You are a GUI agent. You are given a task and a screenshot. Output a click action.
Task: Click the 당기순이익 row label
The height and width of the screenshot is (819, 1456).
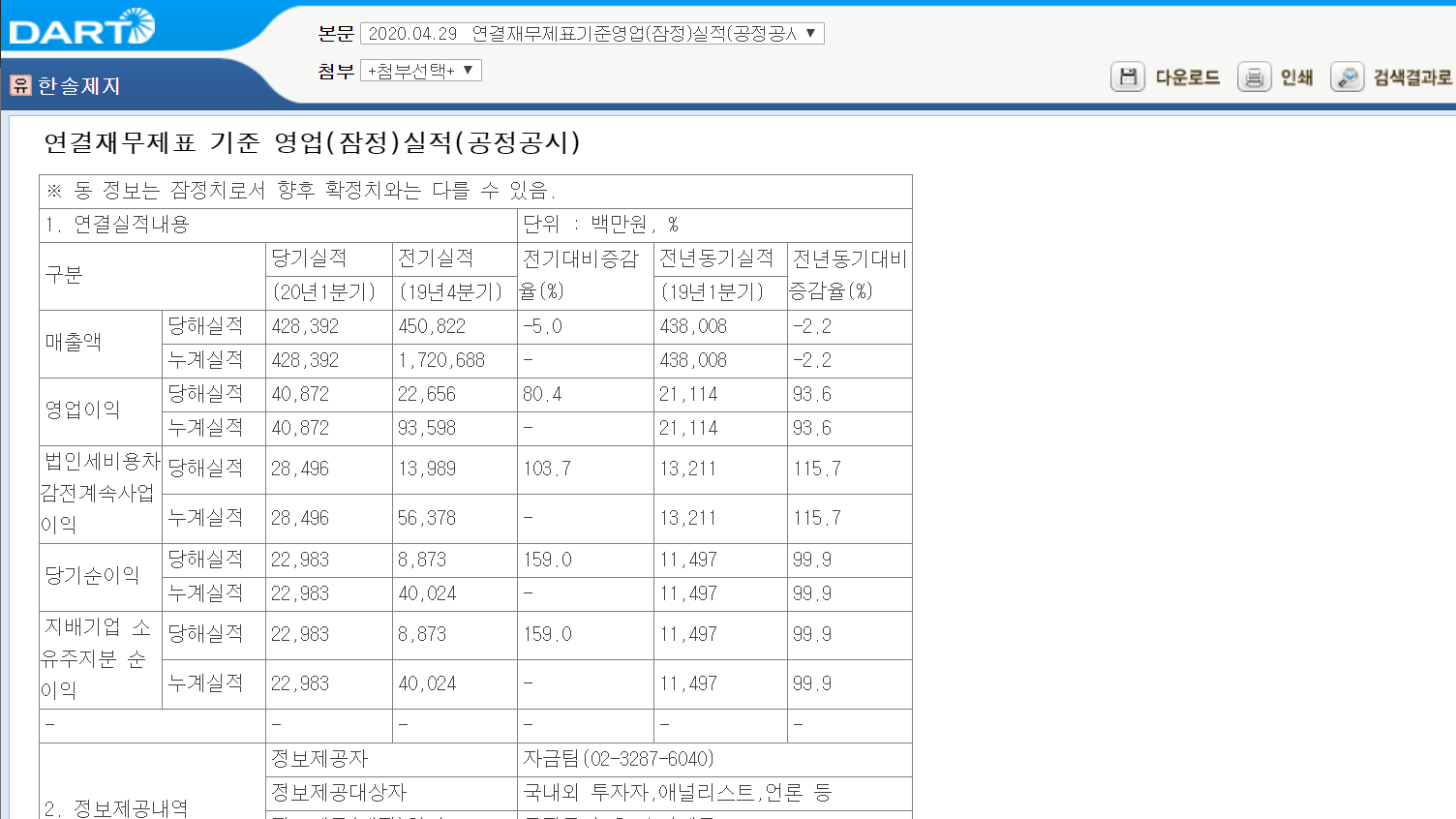click(x=92, y=575)
